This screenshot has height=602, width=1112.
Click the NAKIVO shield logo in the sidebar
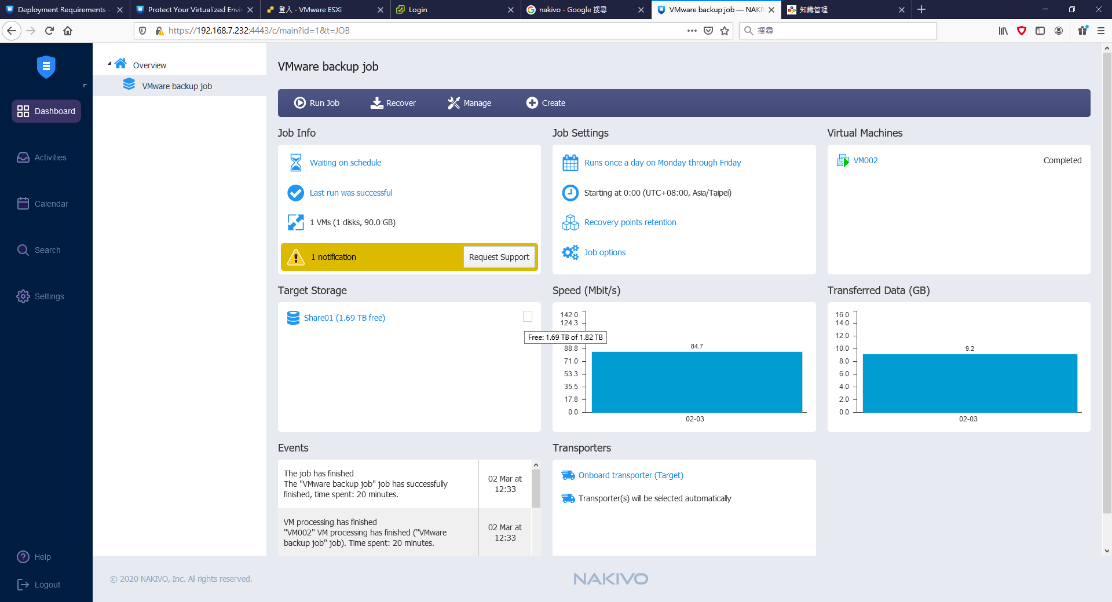point(46,67)
